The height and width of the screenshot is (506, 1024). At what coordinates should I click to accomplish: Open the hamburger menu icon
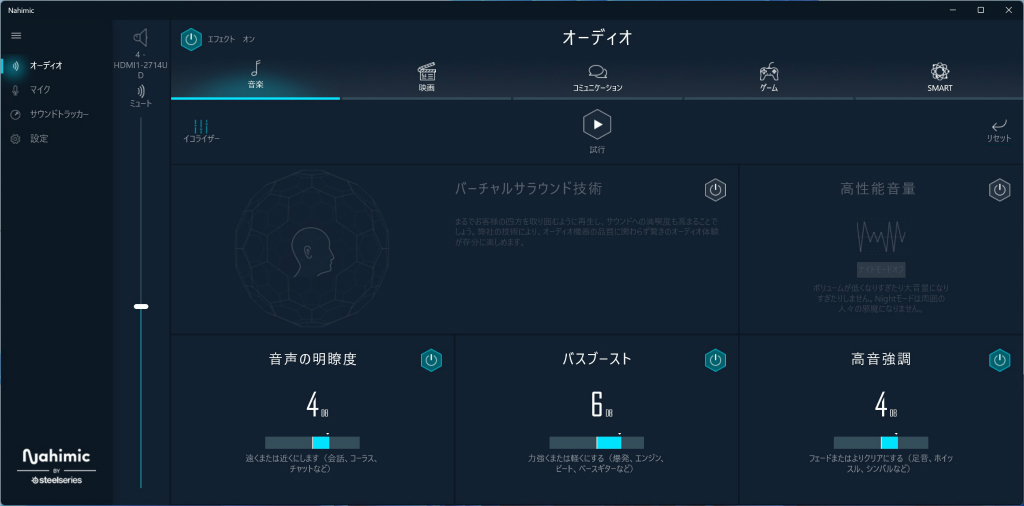point(16,36)
